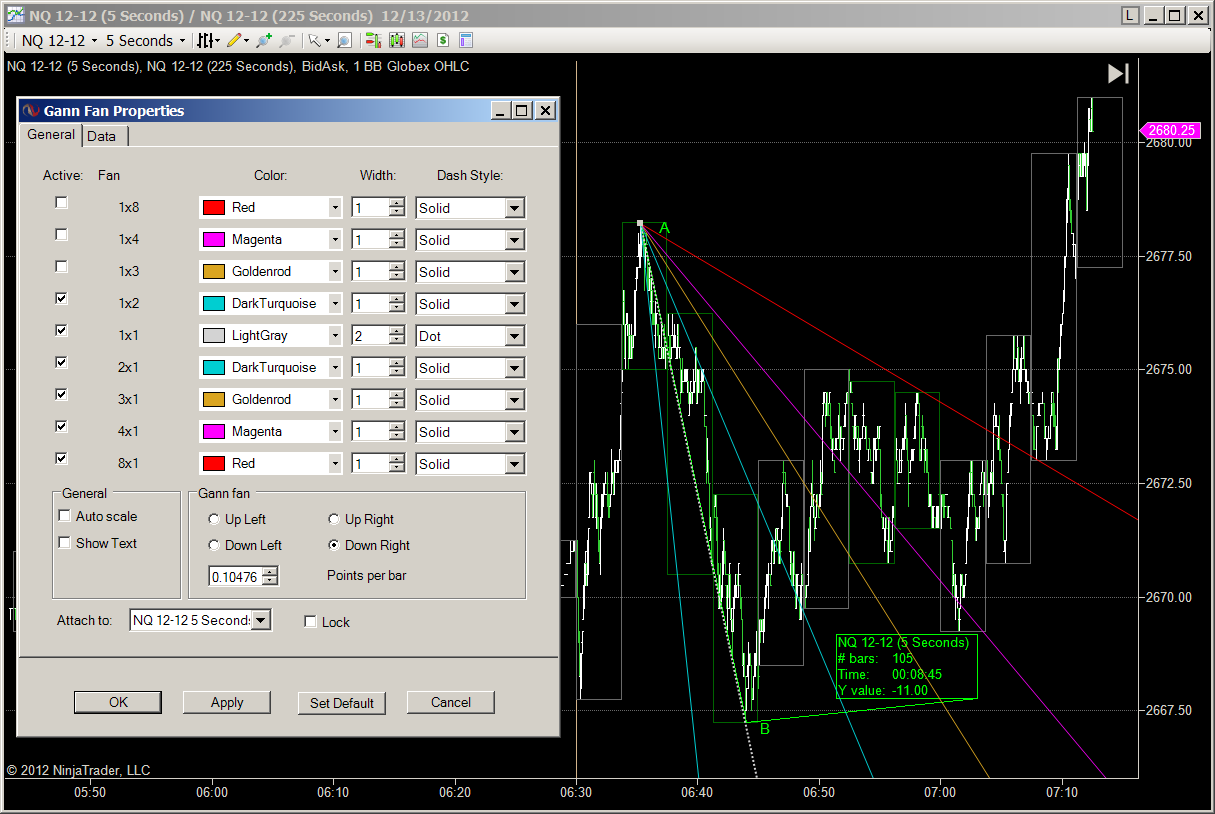
Task: Enable the 1x3 fan checkbox
Action: pos(62,266)
